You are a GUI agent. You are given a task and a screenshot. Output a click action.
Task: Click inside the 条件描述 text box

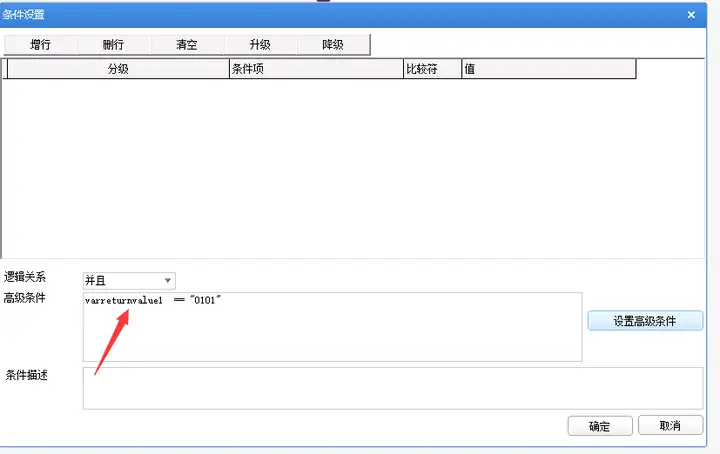pyautogui.click(x=393, y=388)
